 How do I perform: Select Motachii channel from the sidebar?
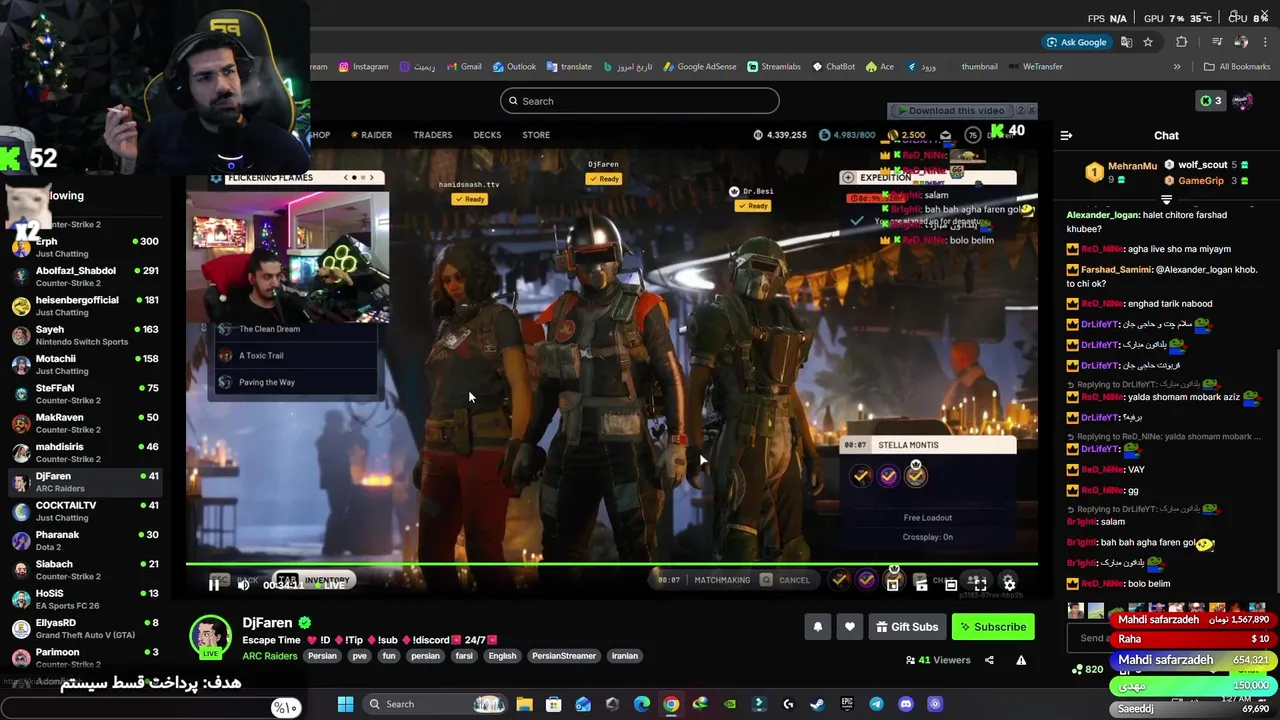click(84, 364)
